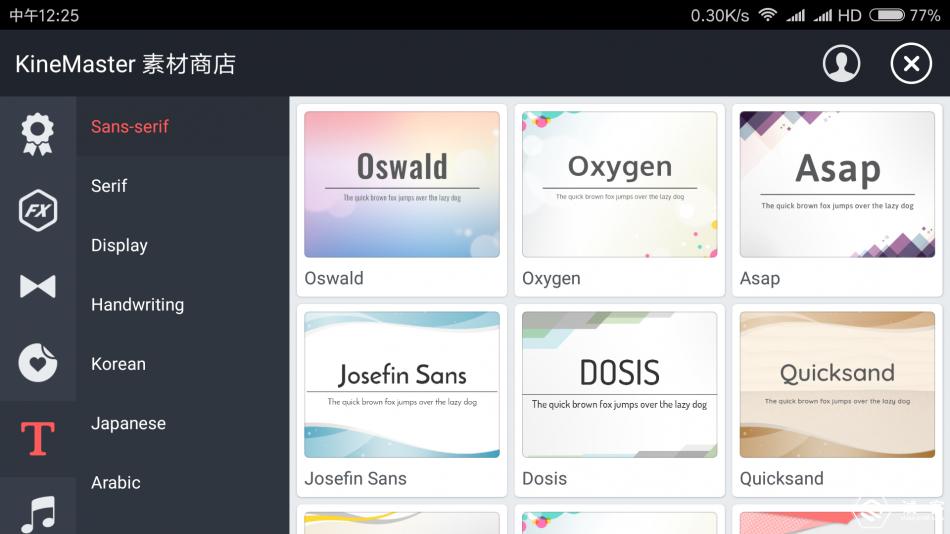Screen dimensions: 950x534
Task: Open the featured assets ribbon-badge icon
Action: point(38,134)
